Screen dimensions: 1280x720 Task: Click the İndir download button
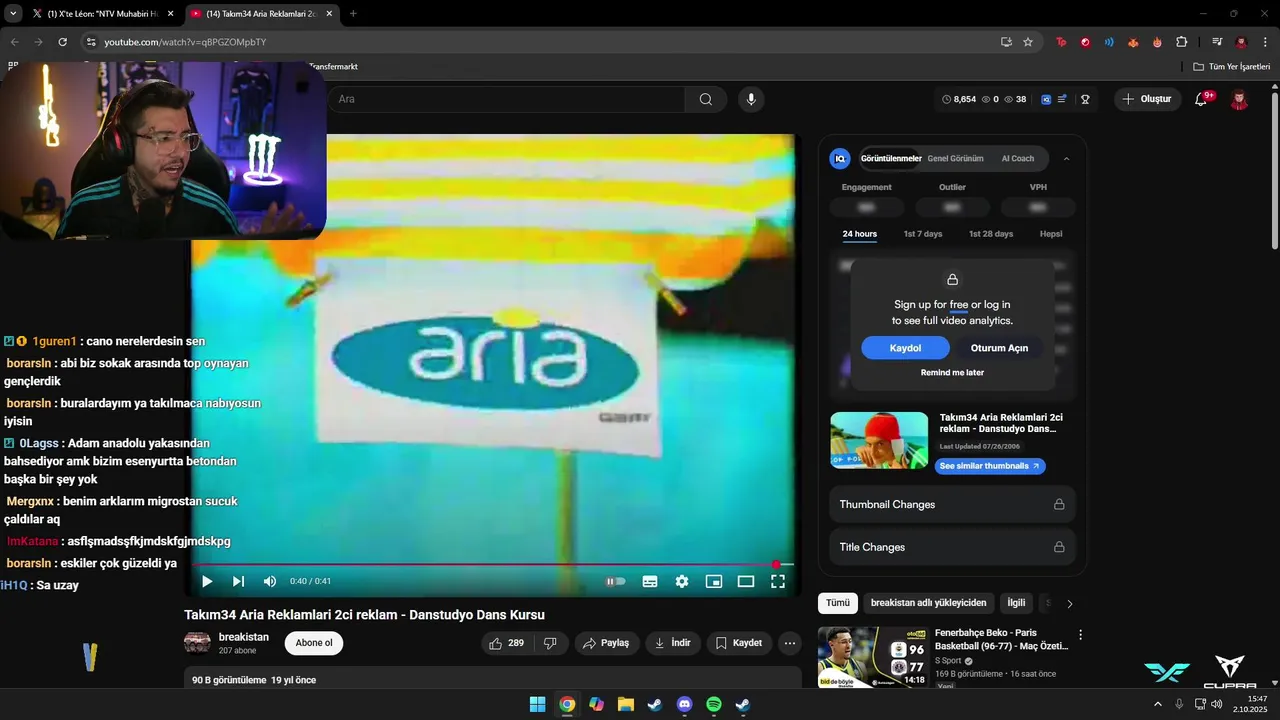672,643
